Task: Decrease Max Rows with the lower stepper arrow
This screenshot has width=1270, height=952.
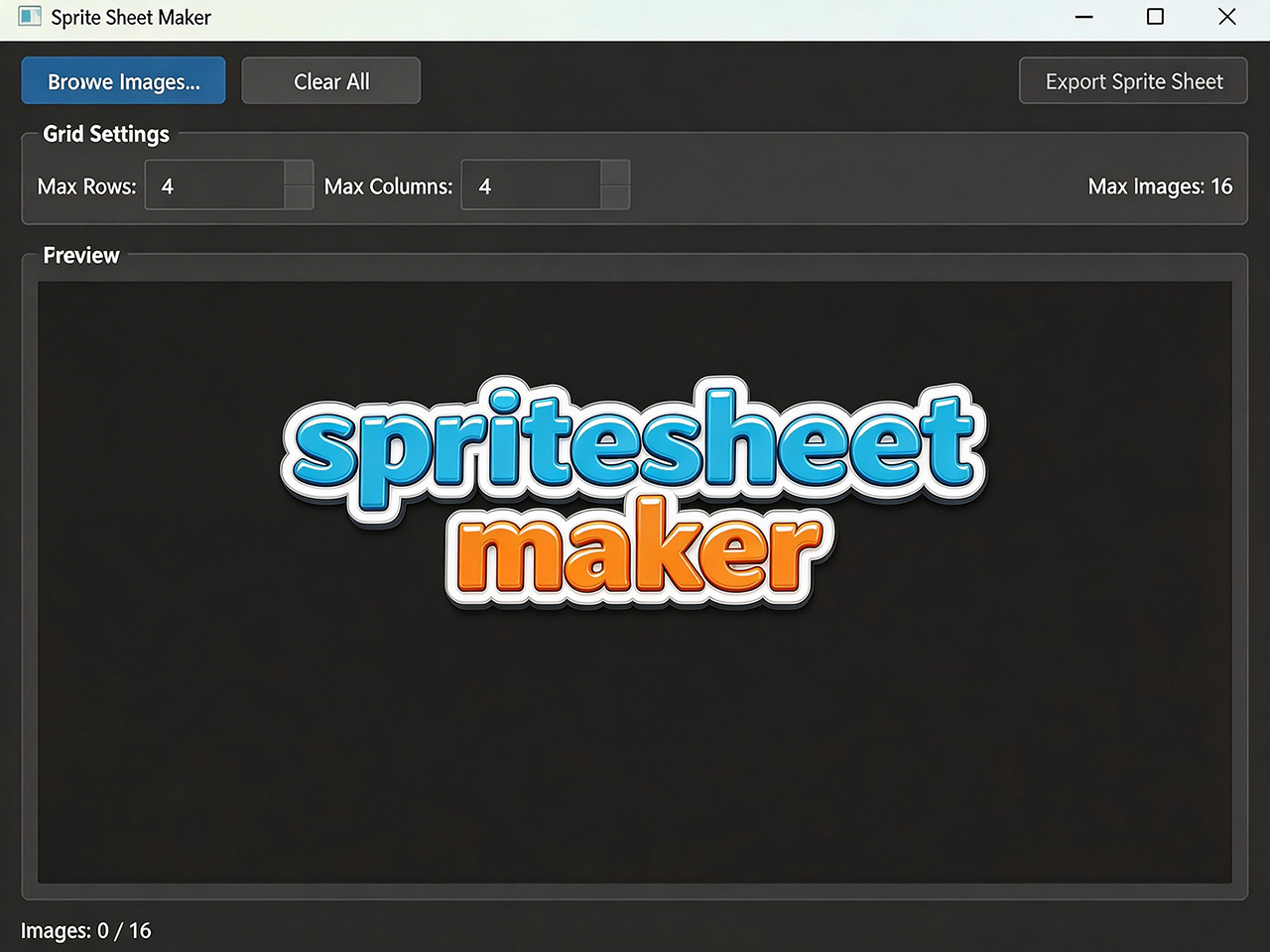Action: tap(299, 196)
